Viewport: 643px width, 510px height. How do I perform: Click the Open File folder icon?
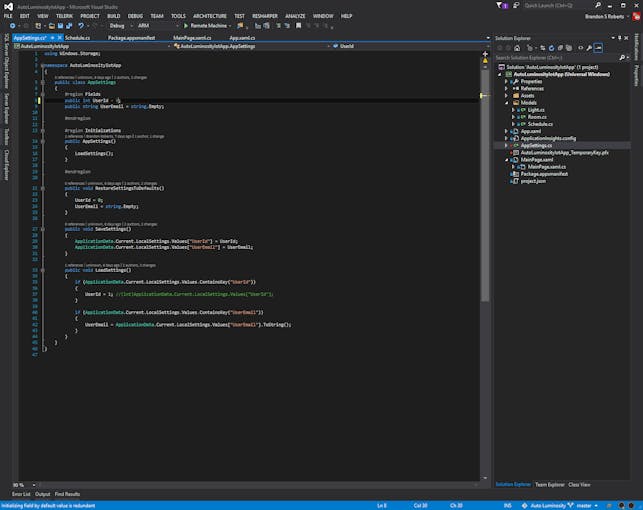point(52,26)
